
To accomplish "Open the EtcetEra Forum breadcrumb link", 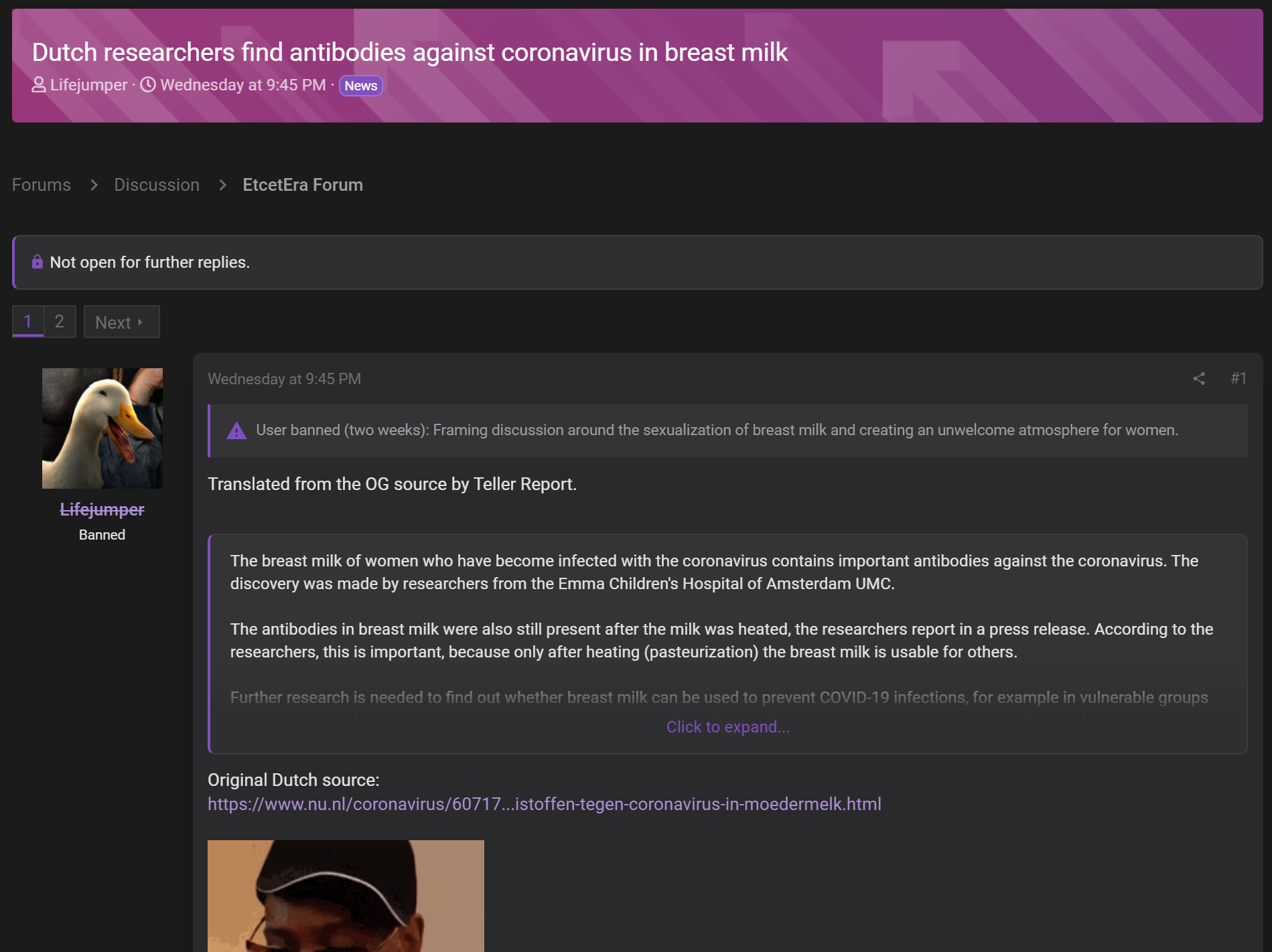I will [303, 185].
